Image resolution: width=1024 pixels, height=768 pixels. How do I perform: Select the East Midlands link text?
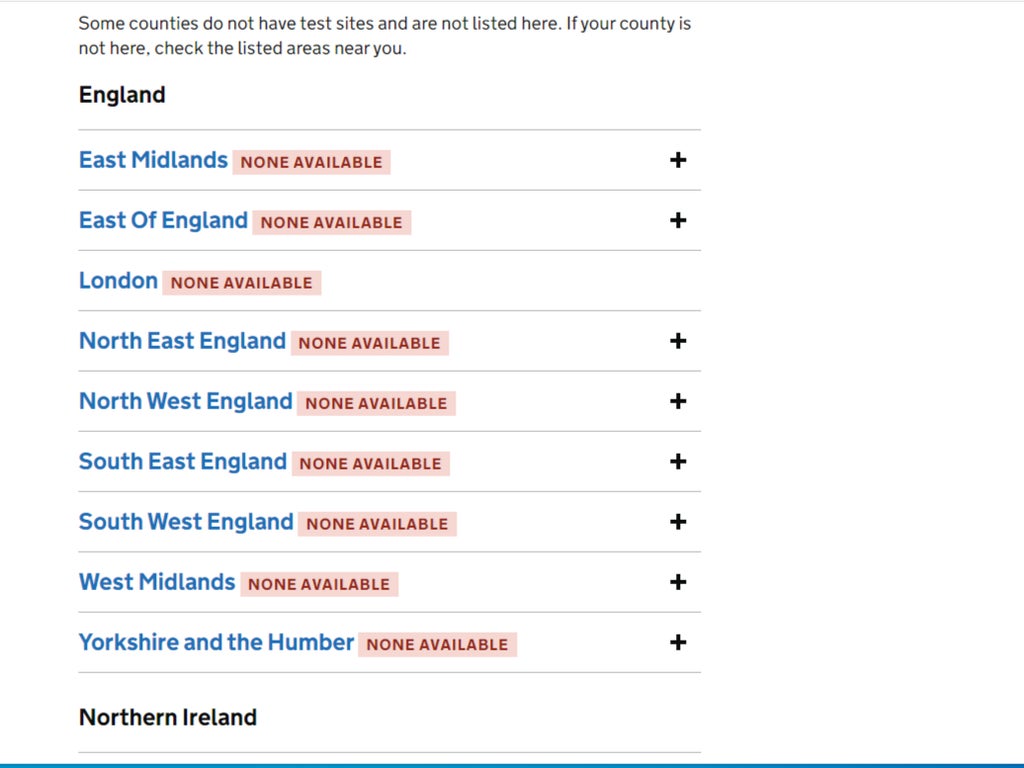tap(153, 160)
